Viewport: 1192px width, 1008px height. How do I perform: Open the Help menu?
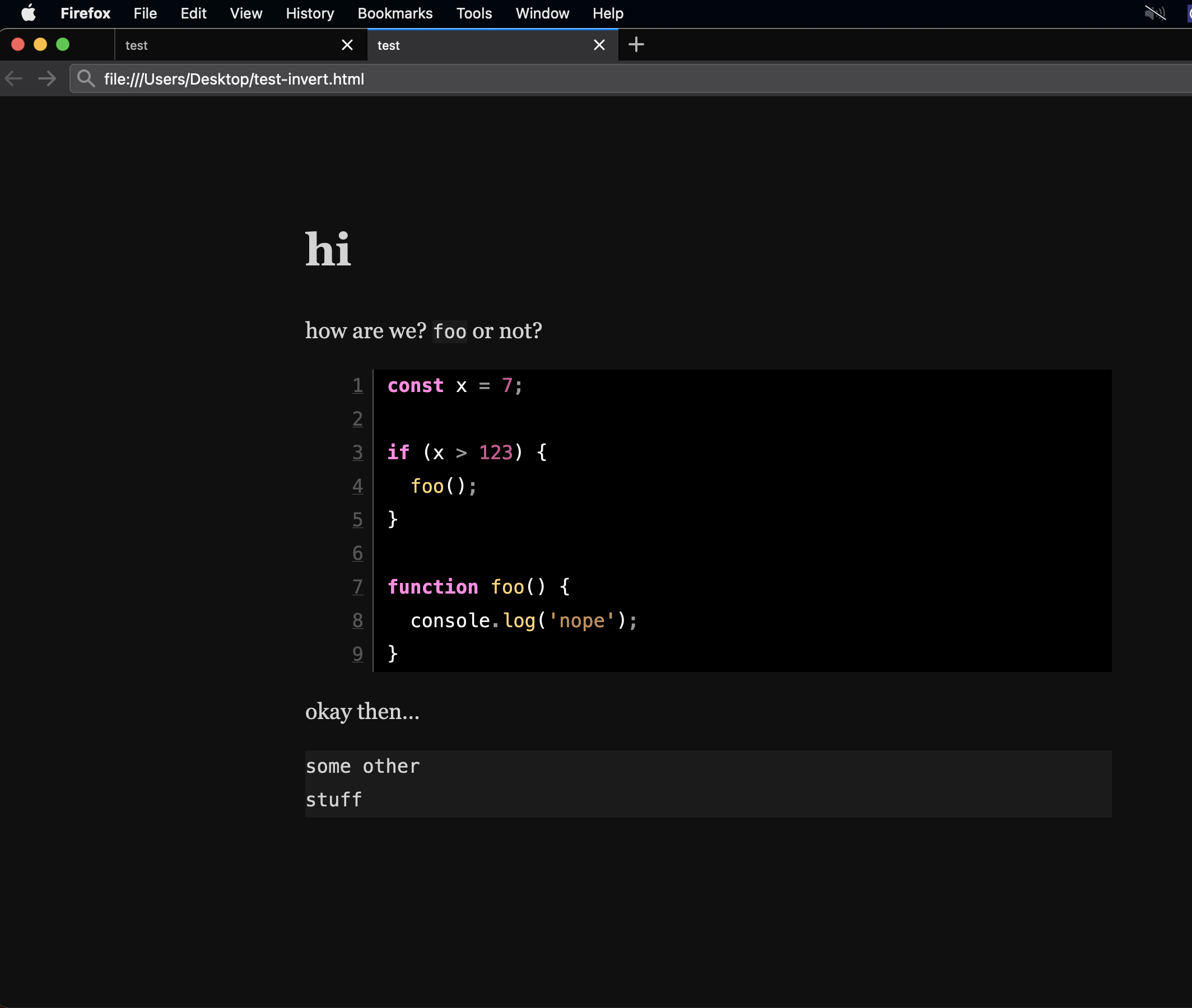pos(607,13)
